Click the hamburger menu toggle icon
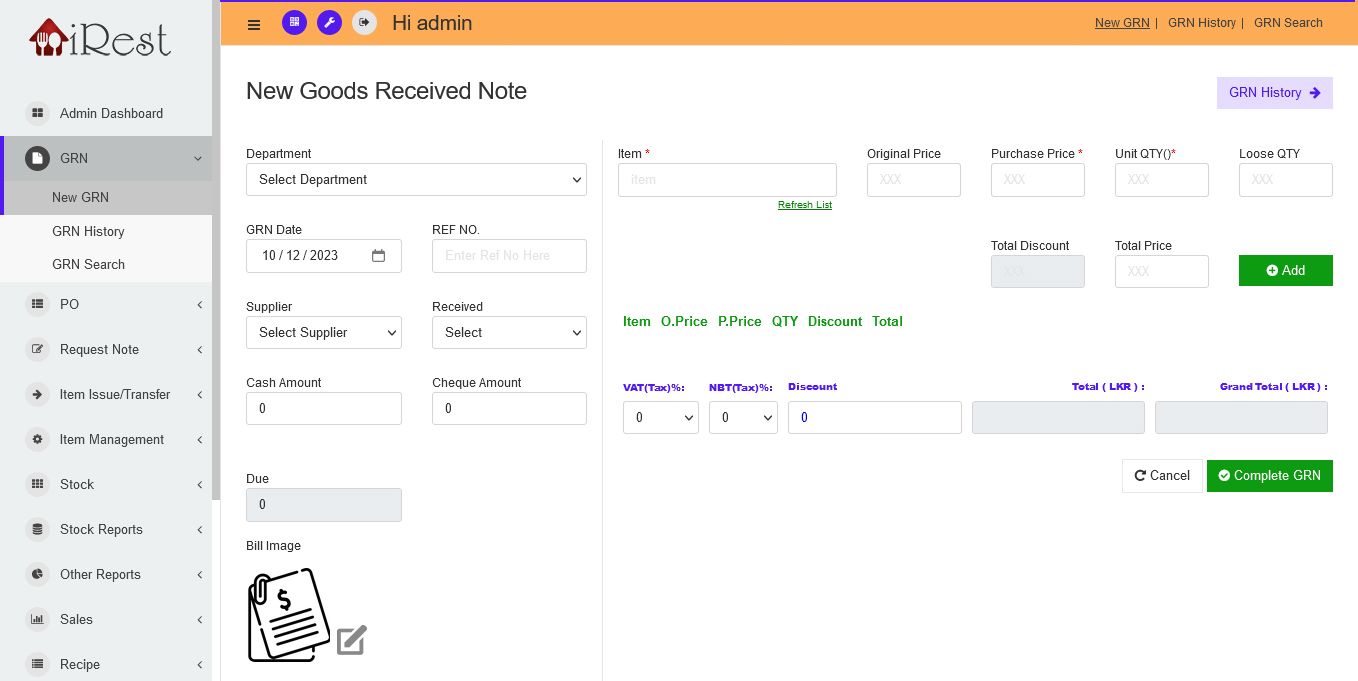Image resolution: width=1358 pixels, height=681 pixels. tap(254, 24)
